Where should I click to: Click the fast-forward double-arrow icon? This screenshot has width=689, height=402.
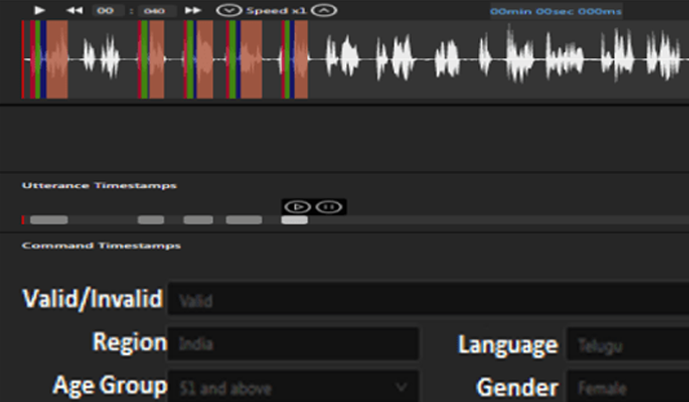pos(194,10)
